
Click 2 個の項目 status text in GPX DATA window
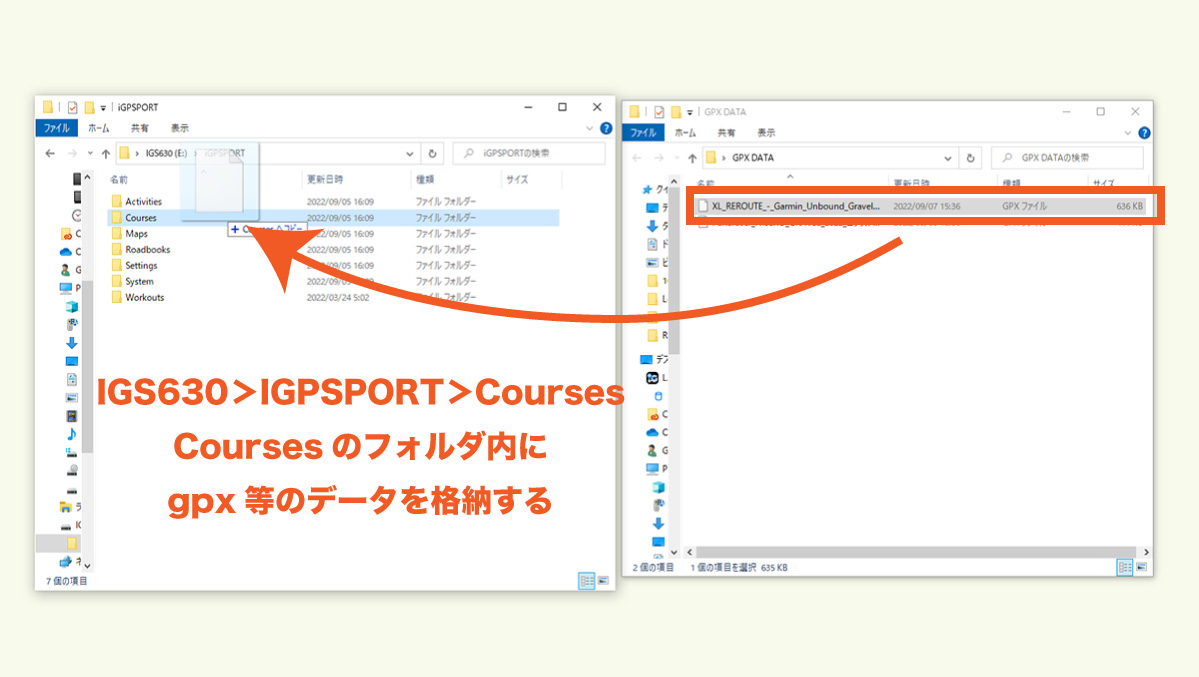click(653, 568)
